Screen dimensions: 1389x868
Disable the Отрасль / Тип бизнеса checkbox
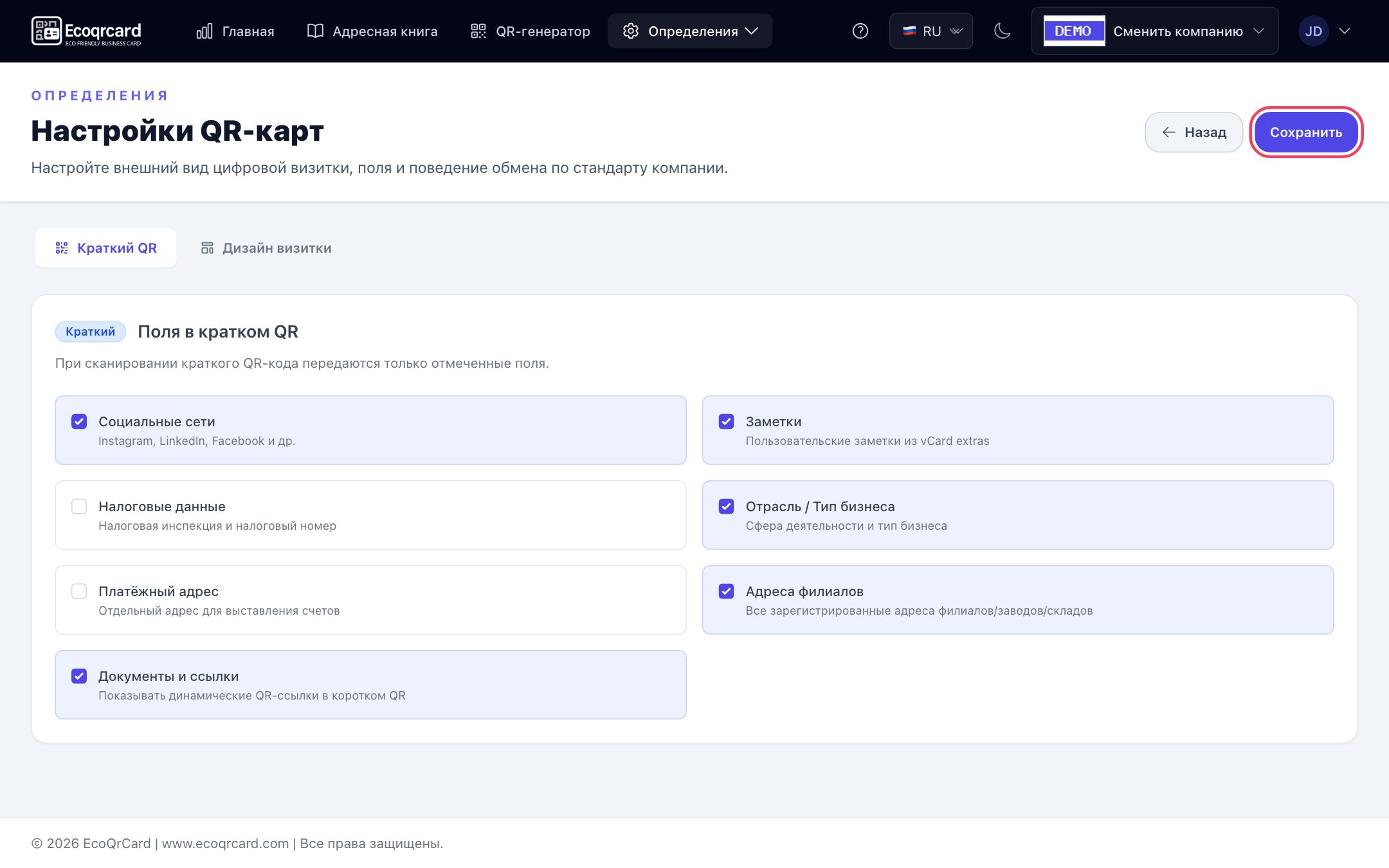726,507
